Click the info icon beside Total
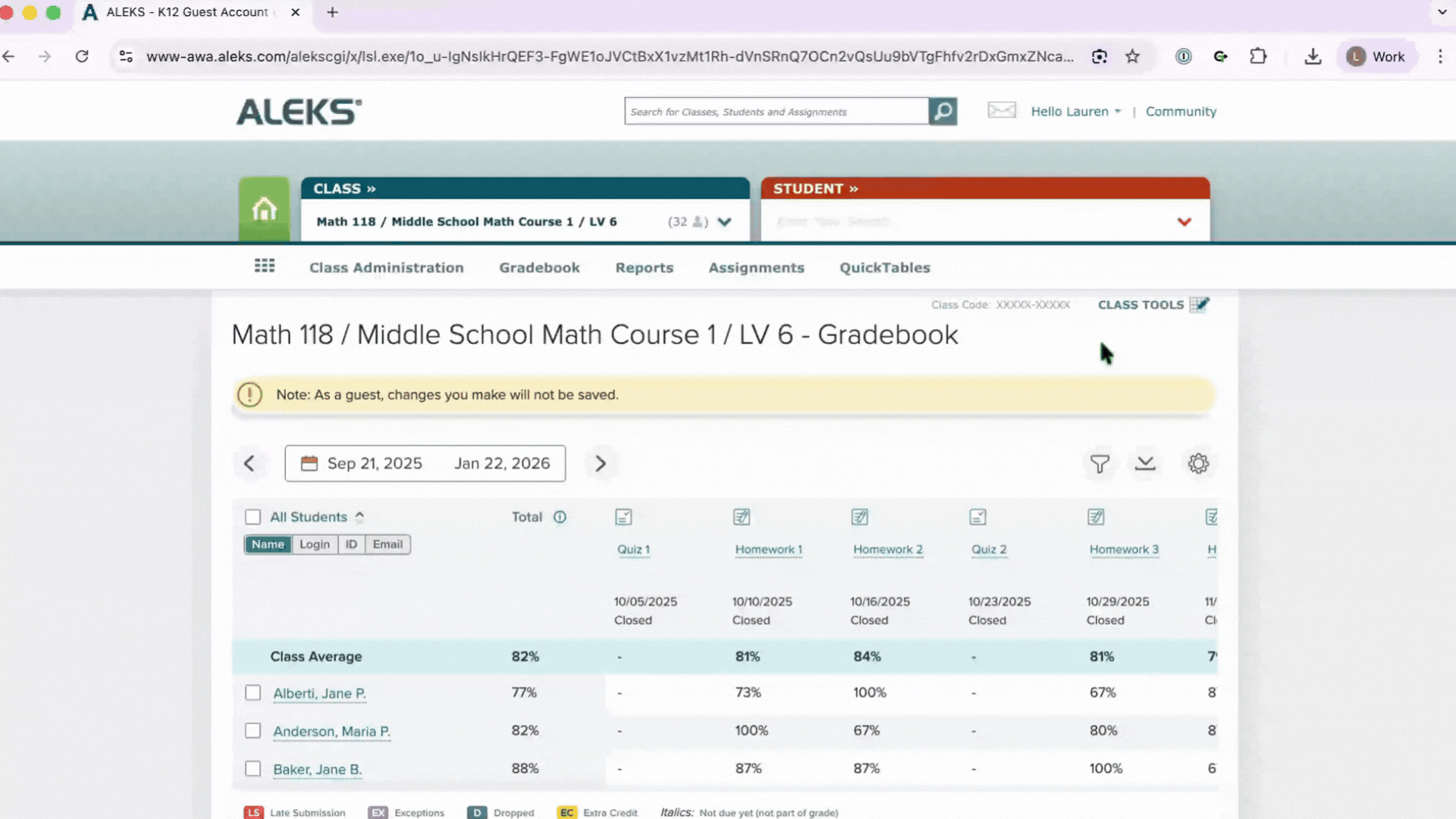The height and width of the screenshot is (819, 1456). [x=560, y=516]
